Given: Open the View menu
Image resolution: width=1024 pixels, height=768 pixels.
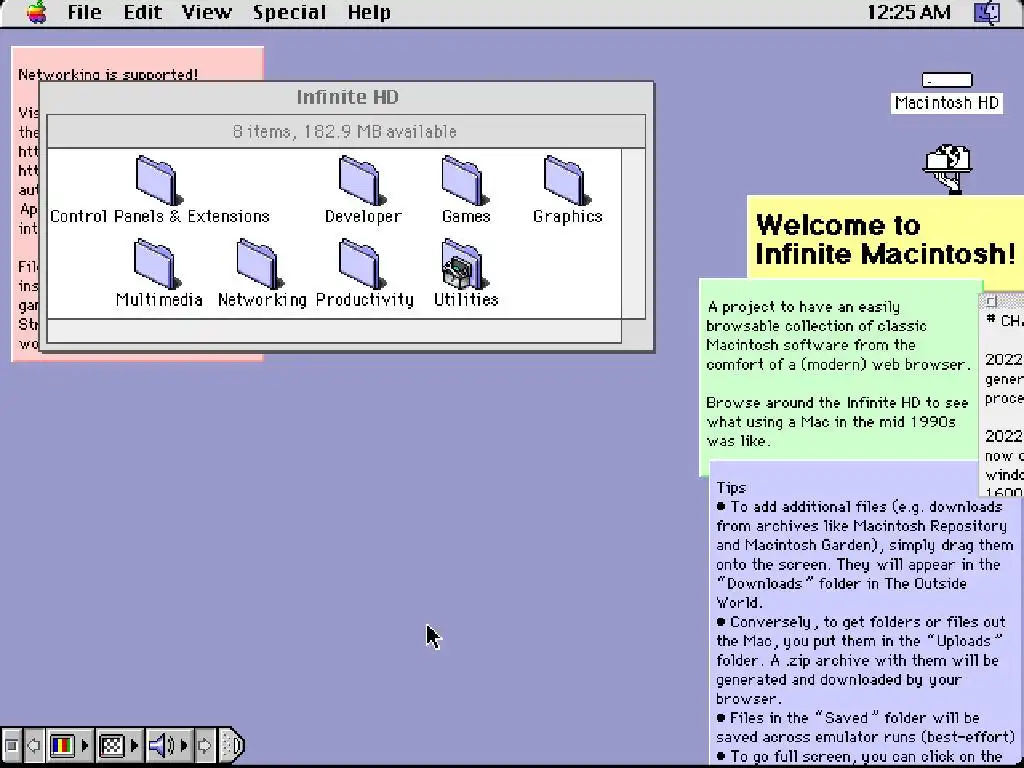Looking at the screenshot, I should tap(206, 12).
